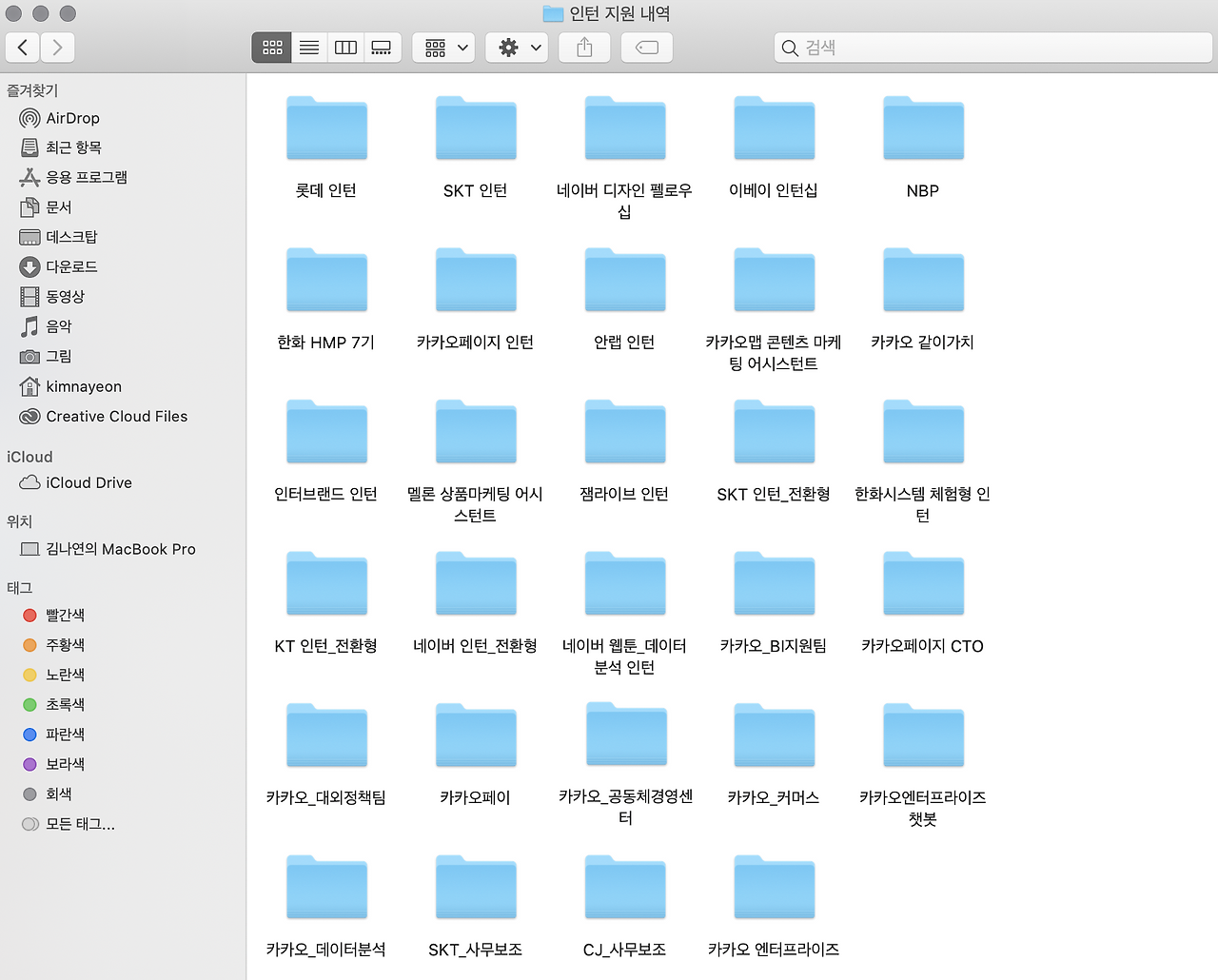This screenshot has width=1218, height=980.
Task: Click the share button in toolbar
Action: (x=585, y=48)
